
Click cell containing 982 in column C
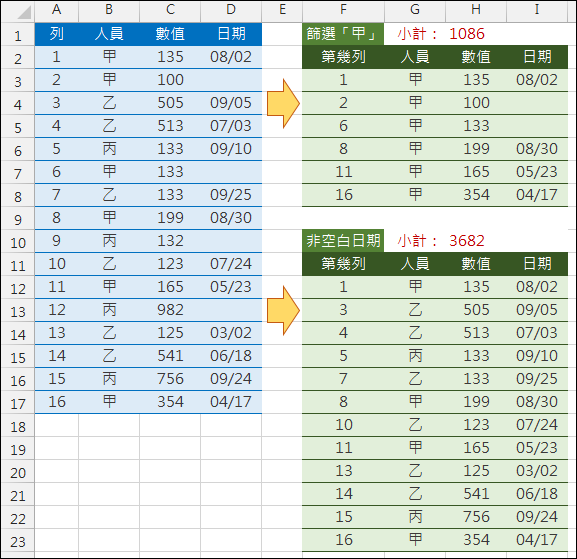170,310
